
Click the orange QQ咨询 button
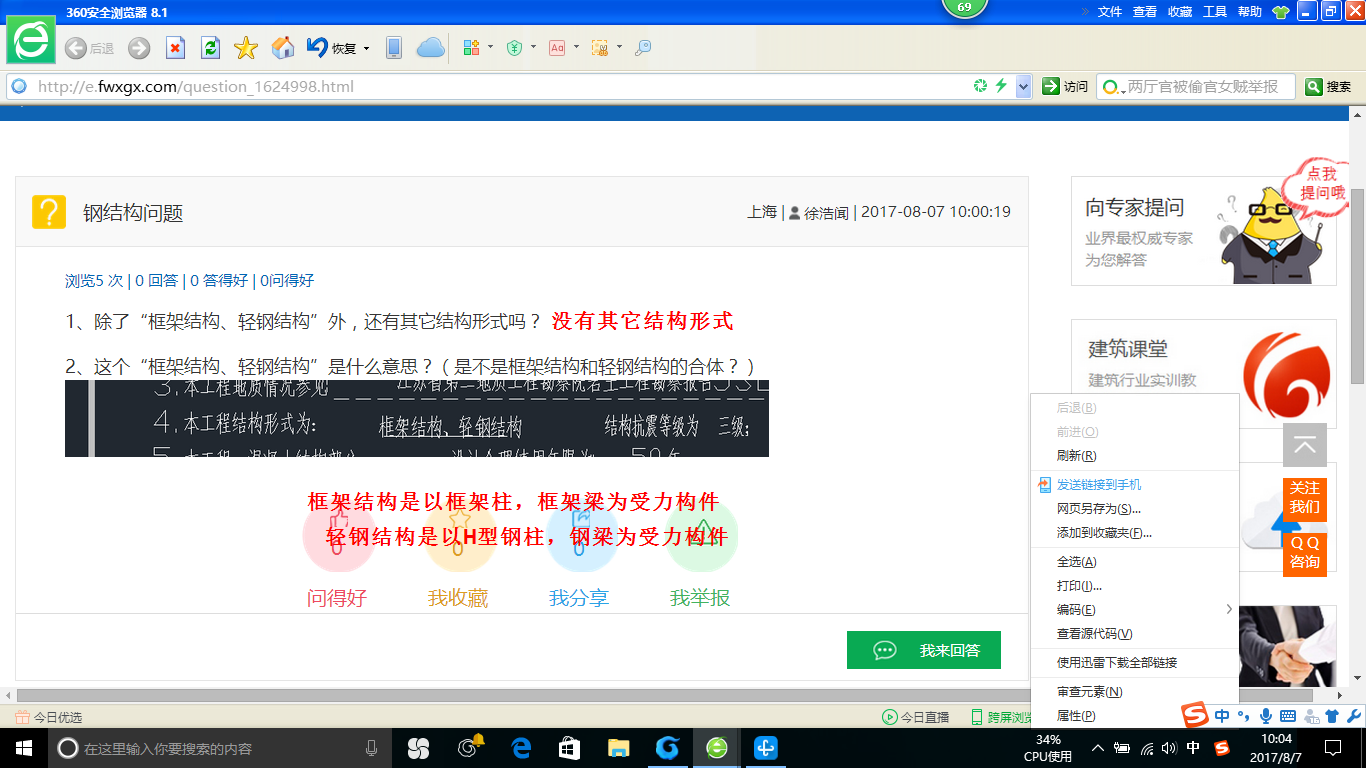coord(1305,552)
